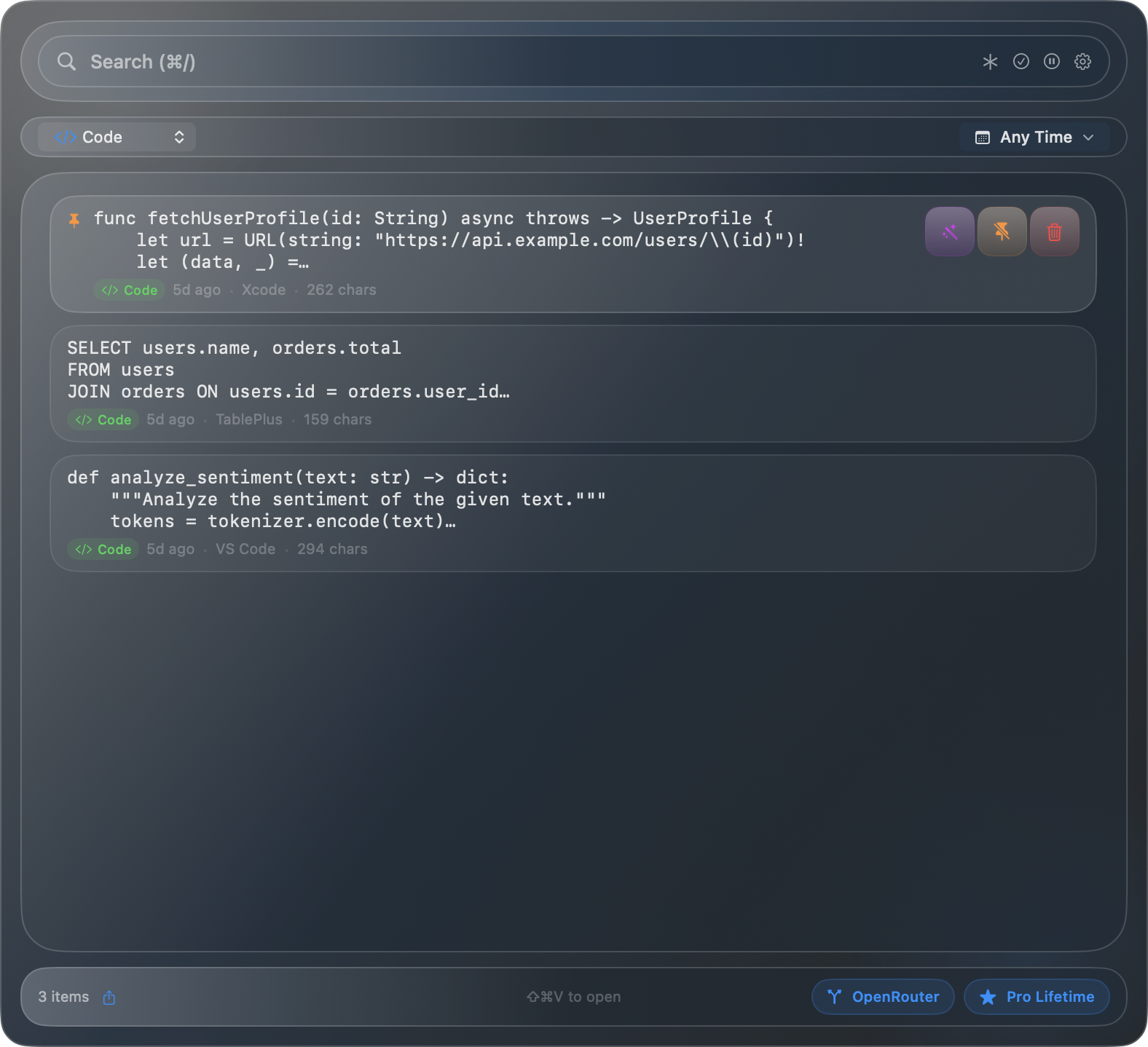Click the Xcode source label
Screen dimensions: 1148x1047
(264, 290)
